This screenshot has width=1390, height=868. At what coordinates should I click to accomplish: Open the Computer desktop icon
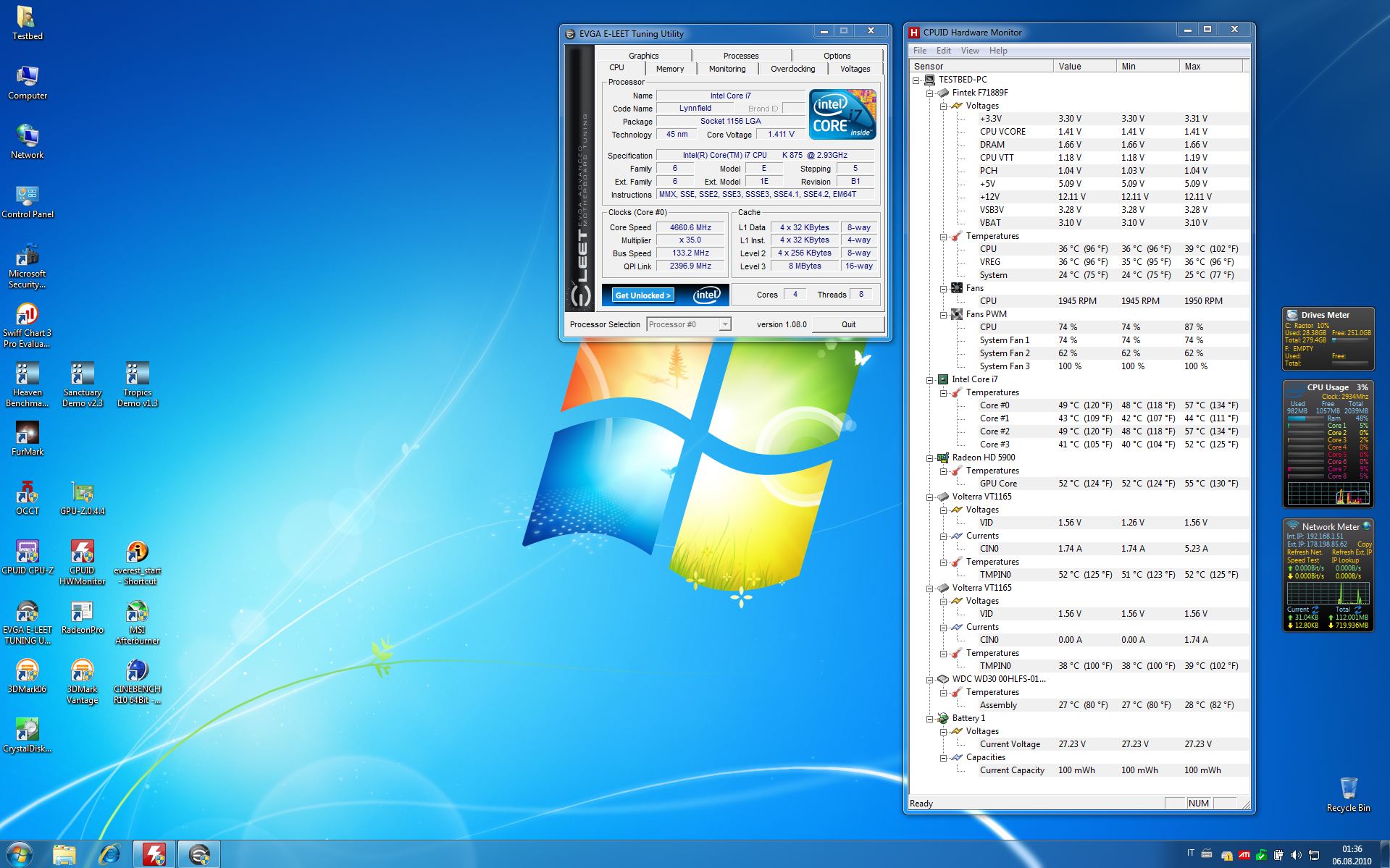(x=27, y=82)
